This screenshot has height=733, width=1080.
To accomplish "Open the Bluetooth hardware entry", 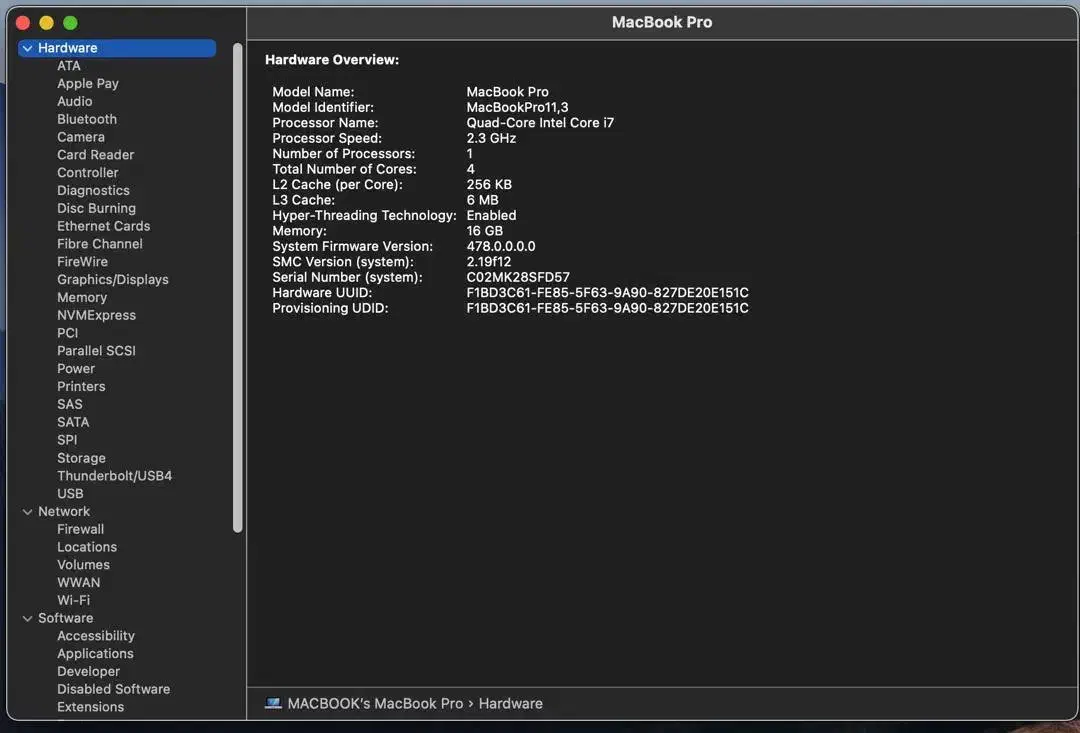I will (86, 119).
